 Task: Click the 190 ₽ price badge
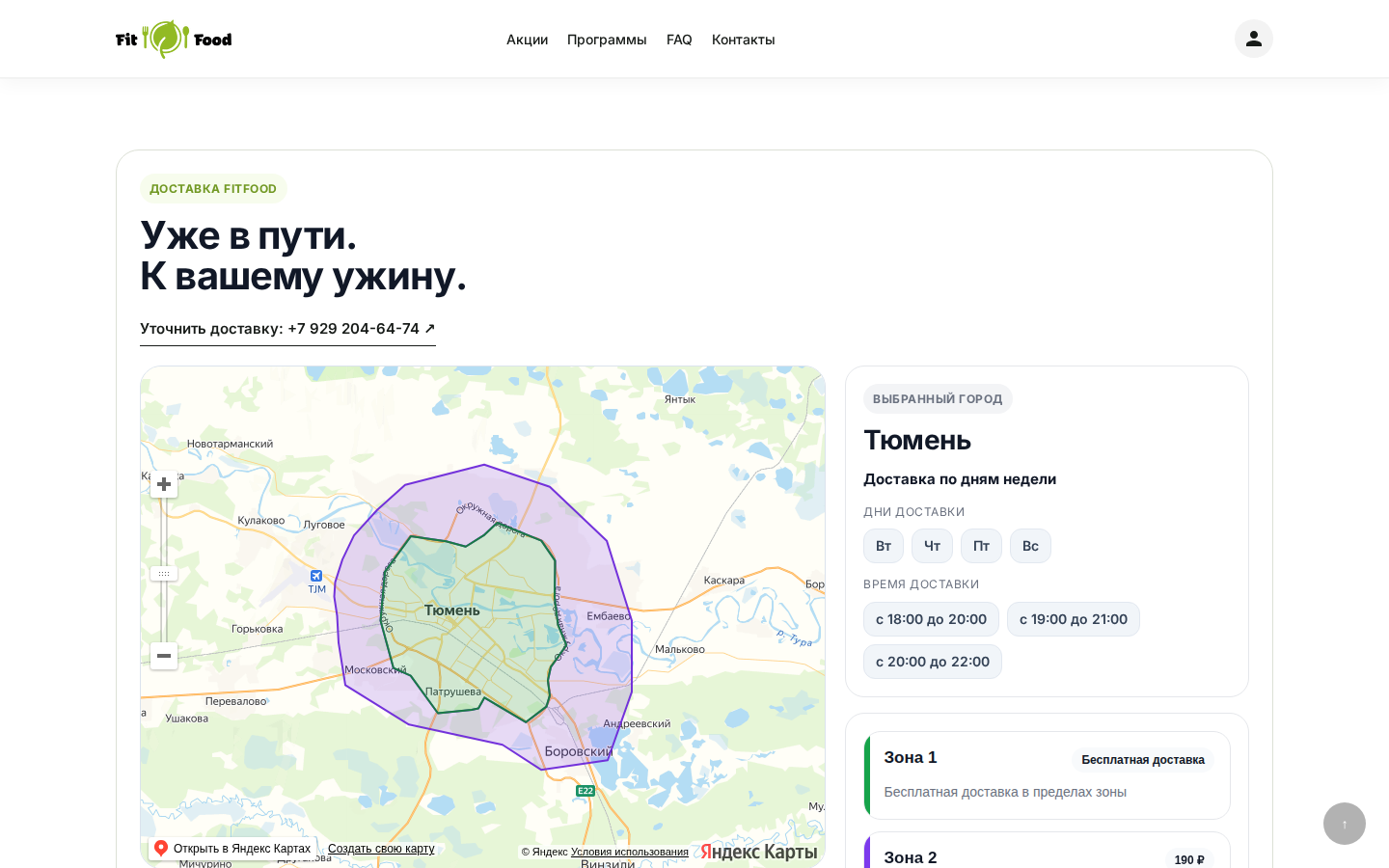(x=1189, y=859)
